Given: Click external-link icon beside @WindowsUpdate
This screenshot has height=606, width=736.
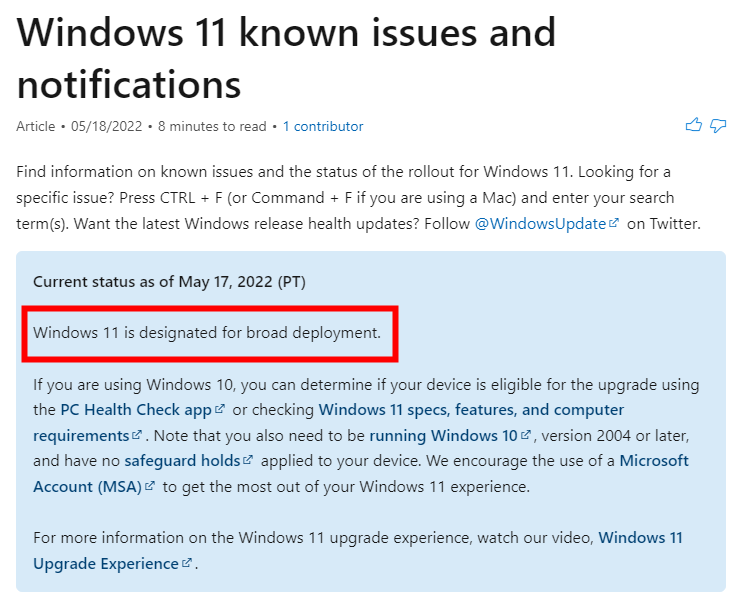Looking at the screenshot, I should 613,223.
